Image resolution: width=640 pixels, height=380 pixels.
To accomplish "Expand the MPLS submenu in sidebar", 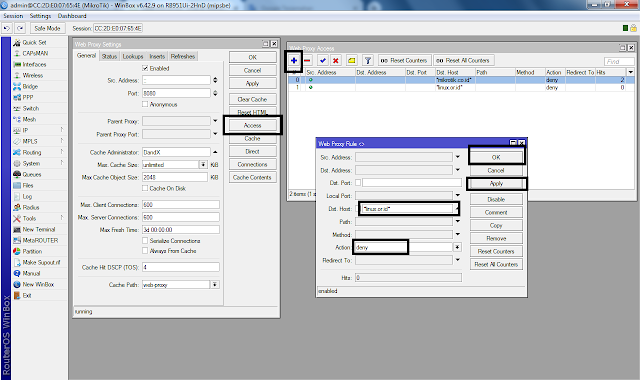I will click(62, 141).
